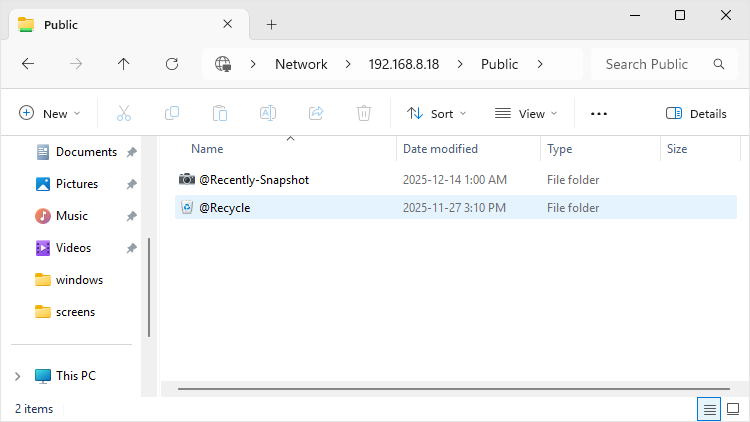This screenshot has width=750, height=422.
Task: Click the Cut scissors icon
Action: click(x=124, y=113)
